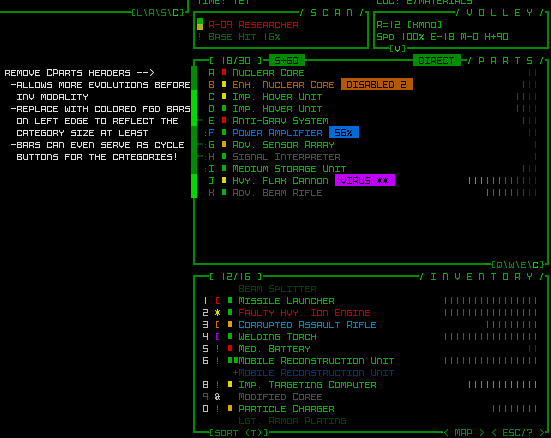Click the dimmed Lgt. Armor Plating entry
Image resolution: width=551 pixels, height=438 pixels.
[x=292, y=421]
